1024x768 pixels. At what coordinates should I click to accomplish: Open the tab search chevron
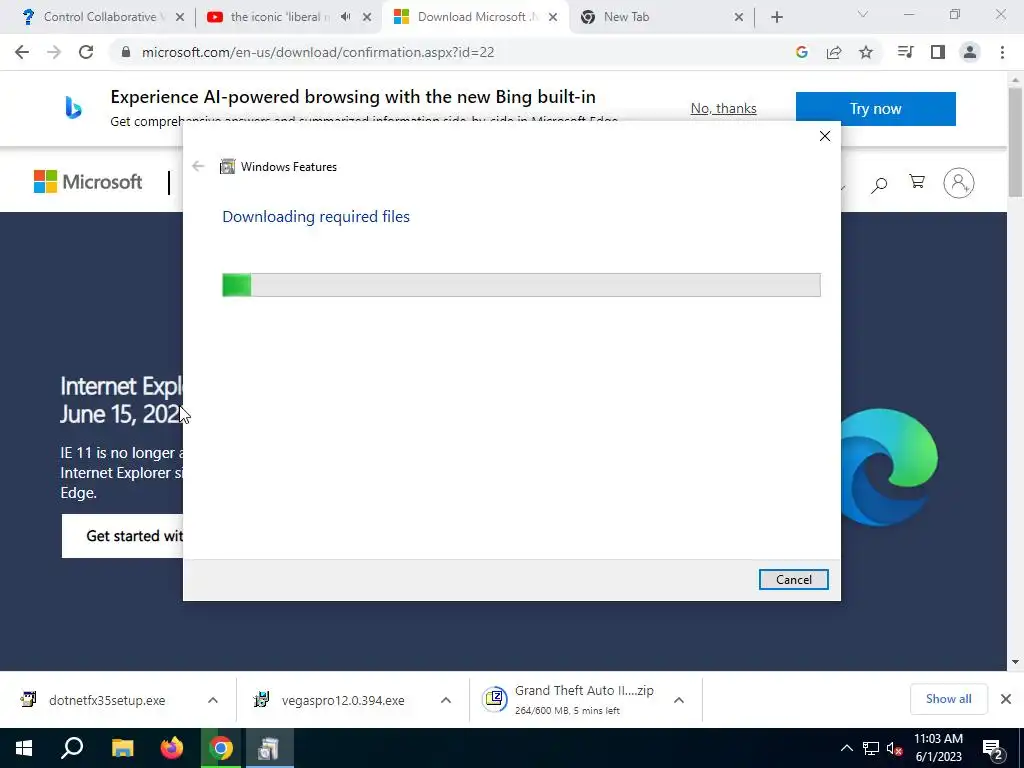[863, 14]
